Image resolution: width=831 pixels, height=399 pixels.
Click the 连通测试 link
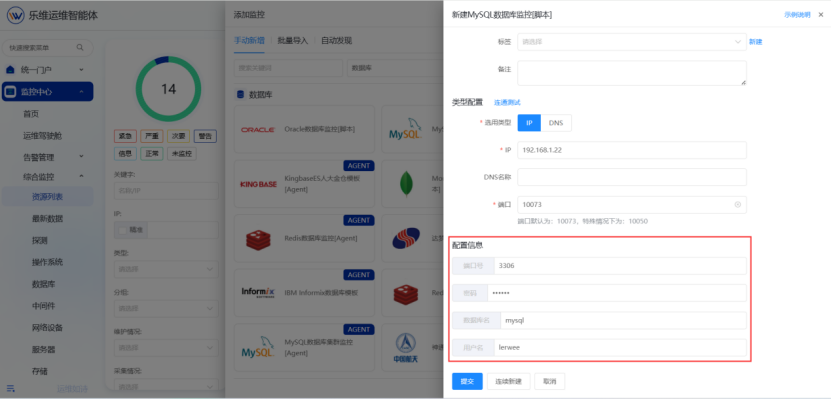(507, 103)
